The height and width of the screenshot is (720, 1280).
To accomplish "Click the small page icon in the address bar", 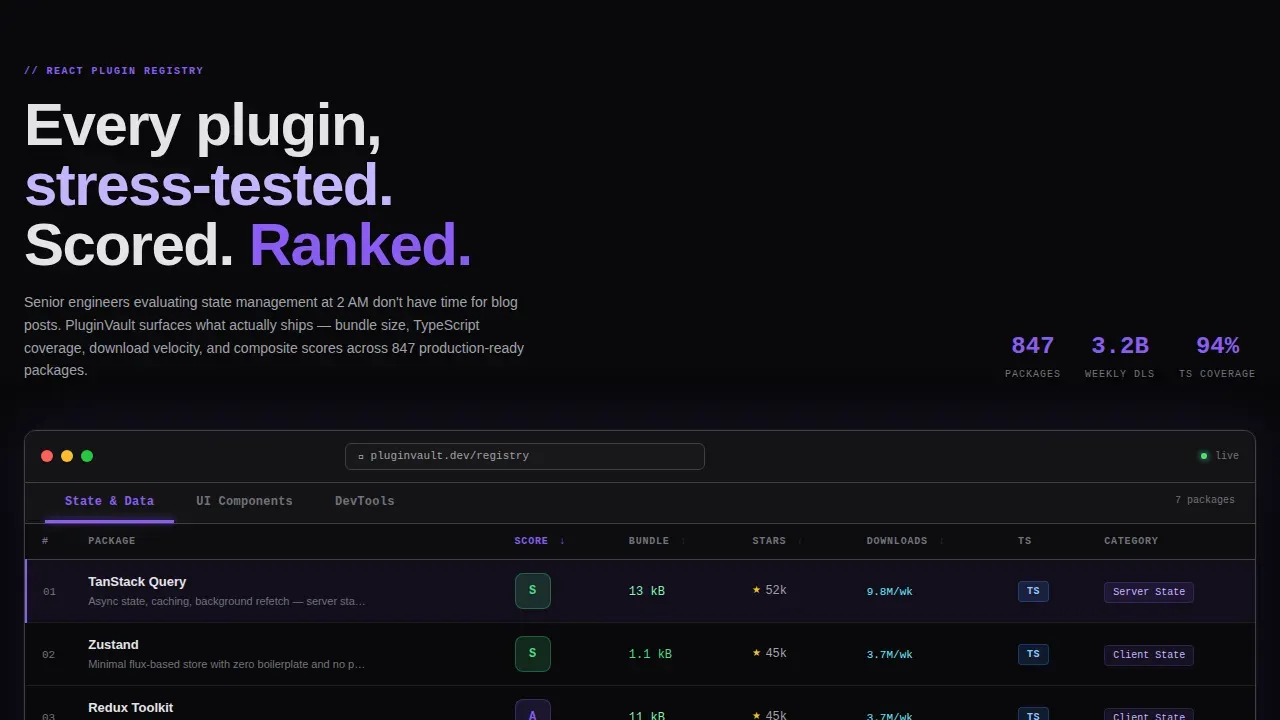I will tap(361, 456).
